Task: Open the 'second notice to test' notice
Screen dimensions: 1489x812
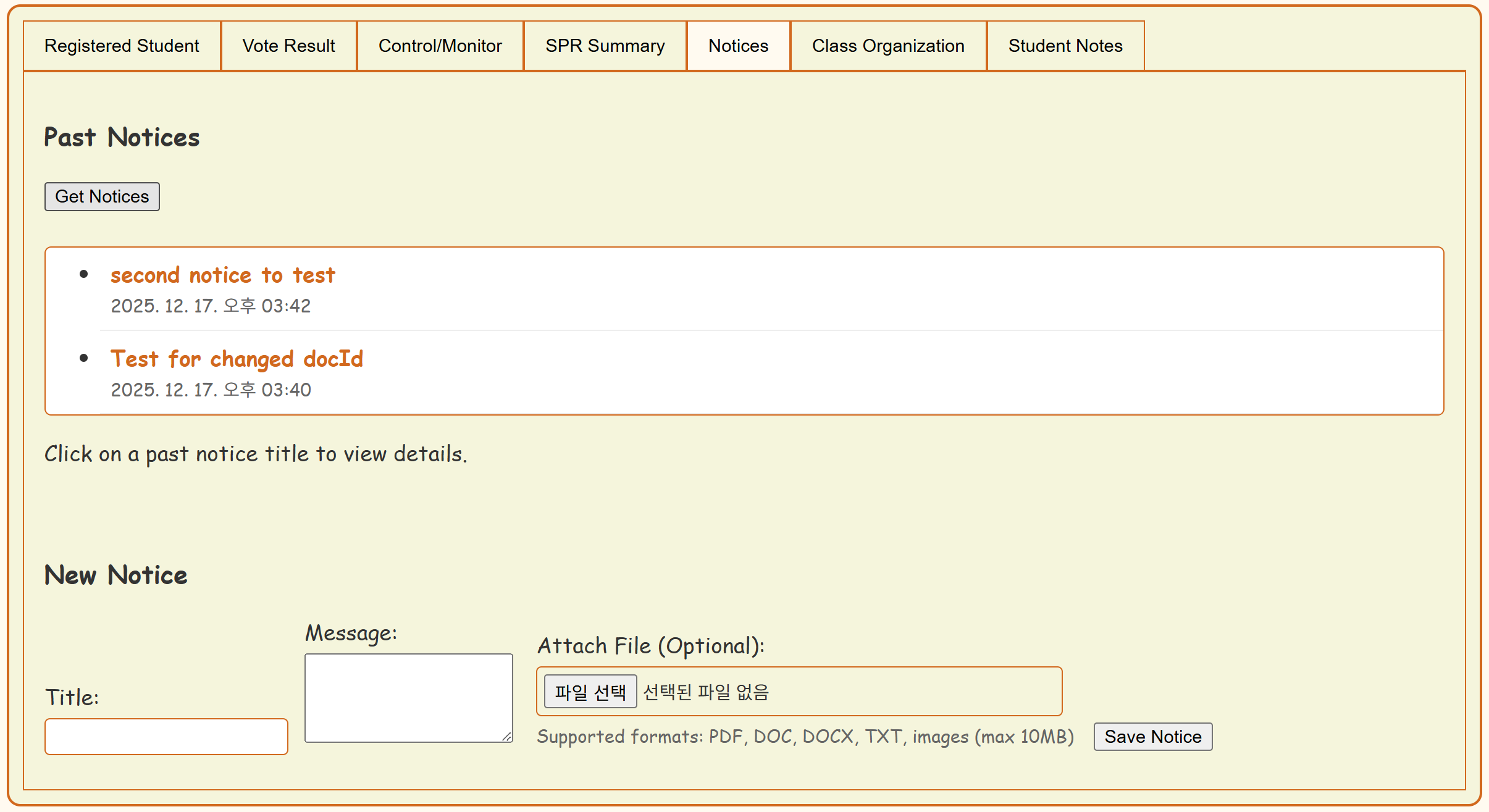Action: pos(222,275)
